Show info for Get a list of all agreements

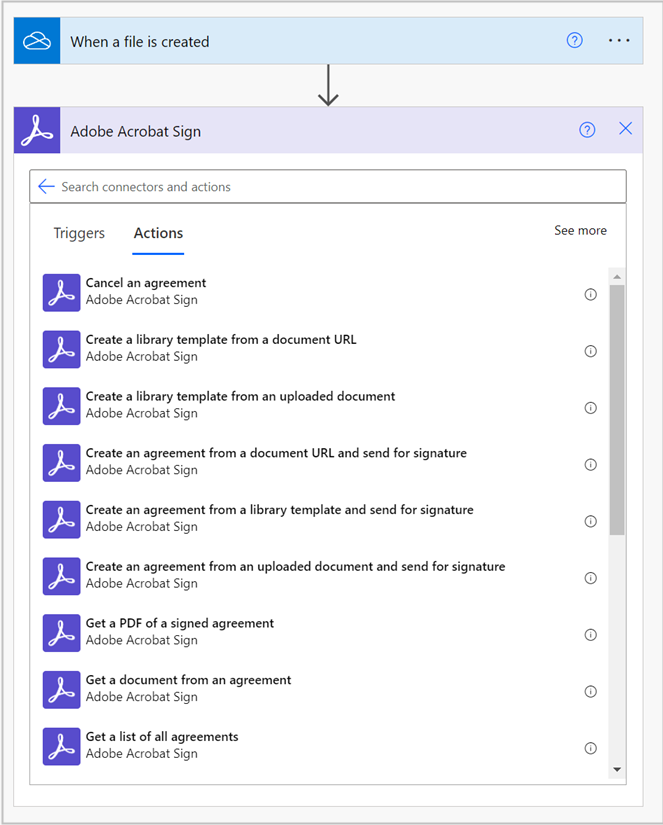(591, 749)
